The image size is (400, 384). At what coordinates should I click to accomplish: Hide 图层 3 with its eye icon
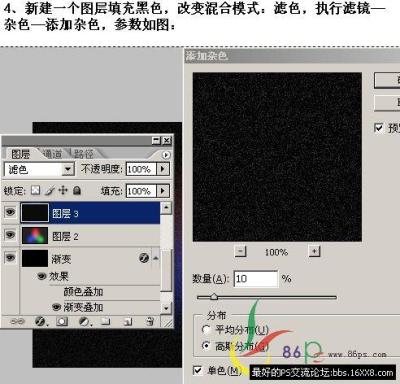(x=10, y=212)
